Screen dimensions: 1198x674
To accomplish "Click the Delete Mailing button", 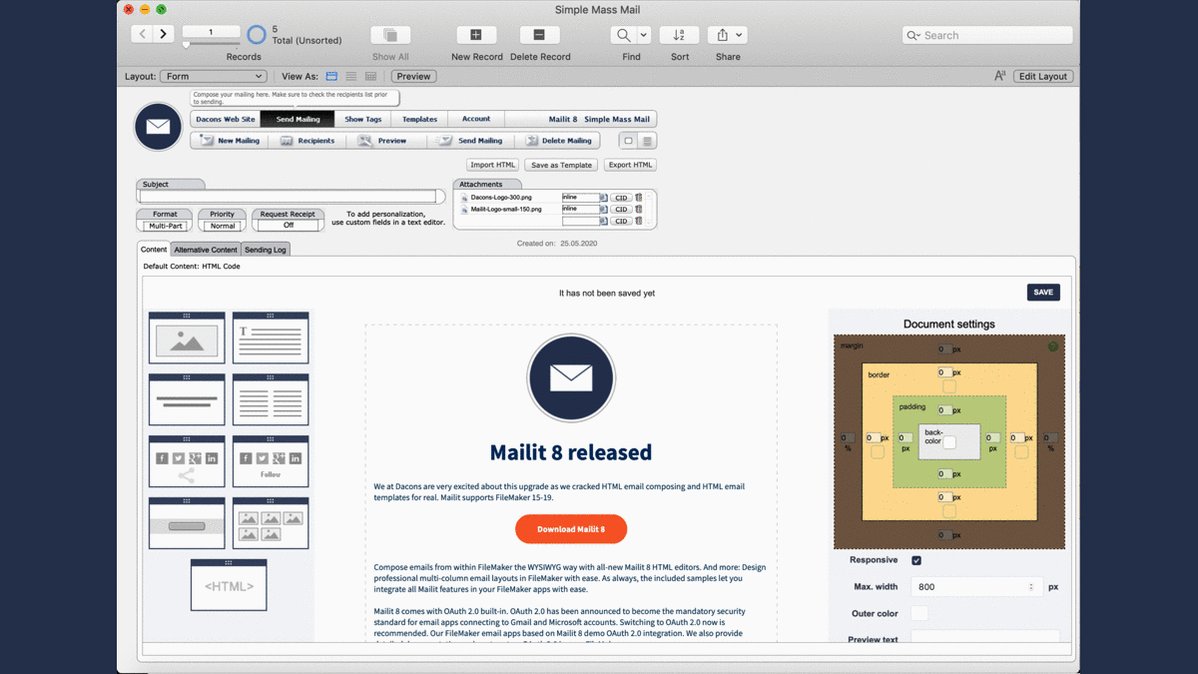I will 559,141.
